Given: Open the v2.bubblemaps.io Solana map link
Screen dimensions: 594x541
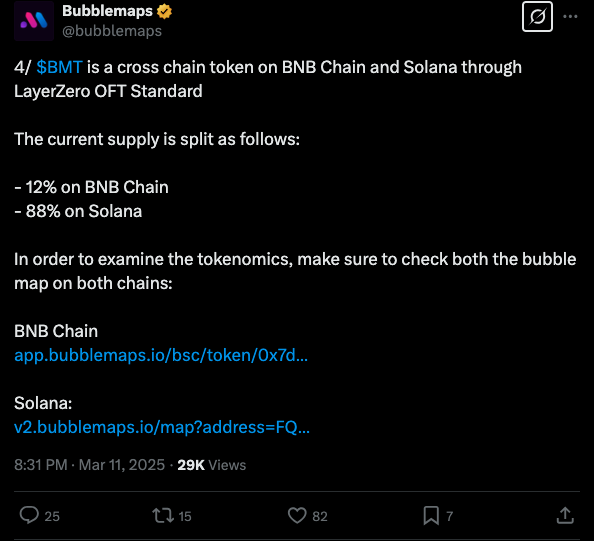Looking at the screenshot, I should pos(162,427).
